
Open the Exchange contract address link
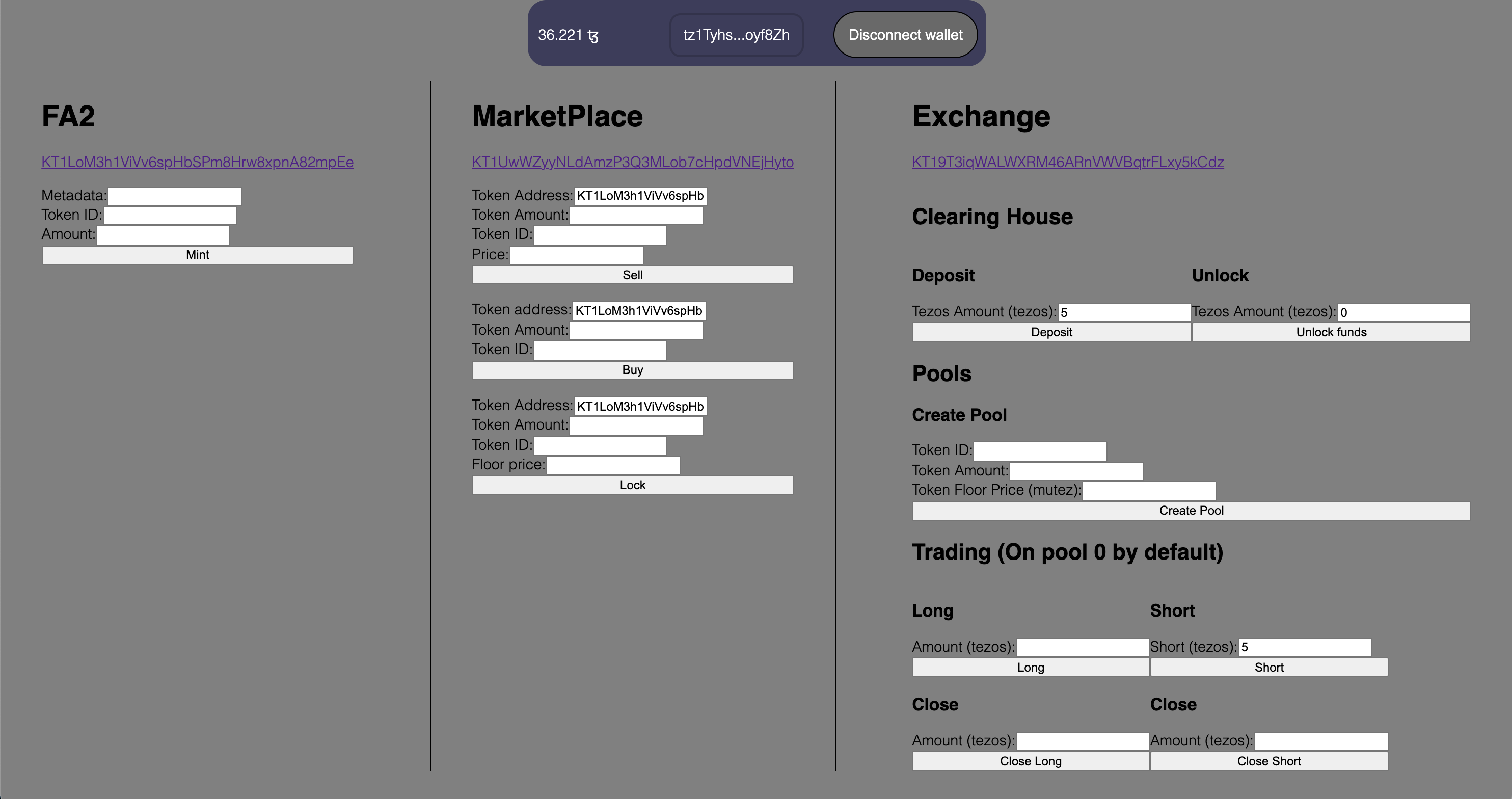pyautogui.click(x=1067, y=162)
